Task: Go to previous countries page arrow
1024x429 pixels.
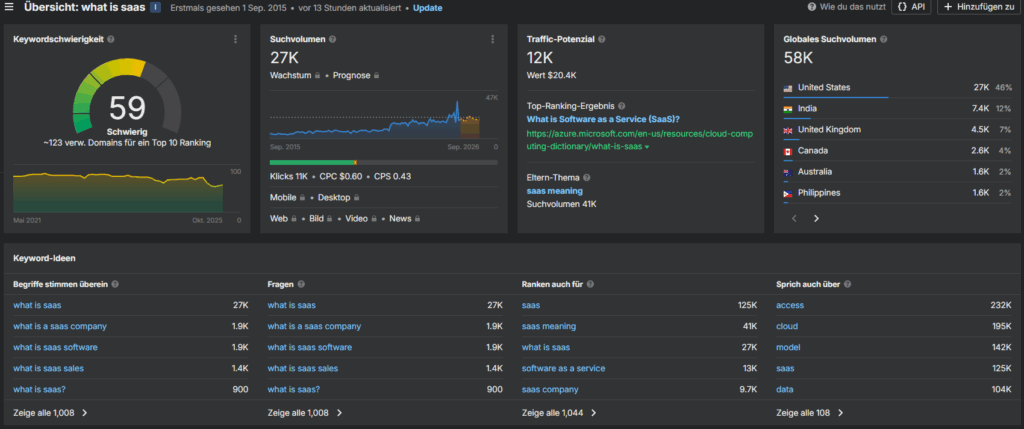Action: click(x=794, y=219)
